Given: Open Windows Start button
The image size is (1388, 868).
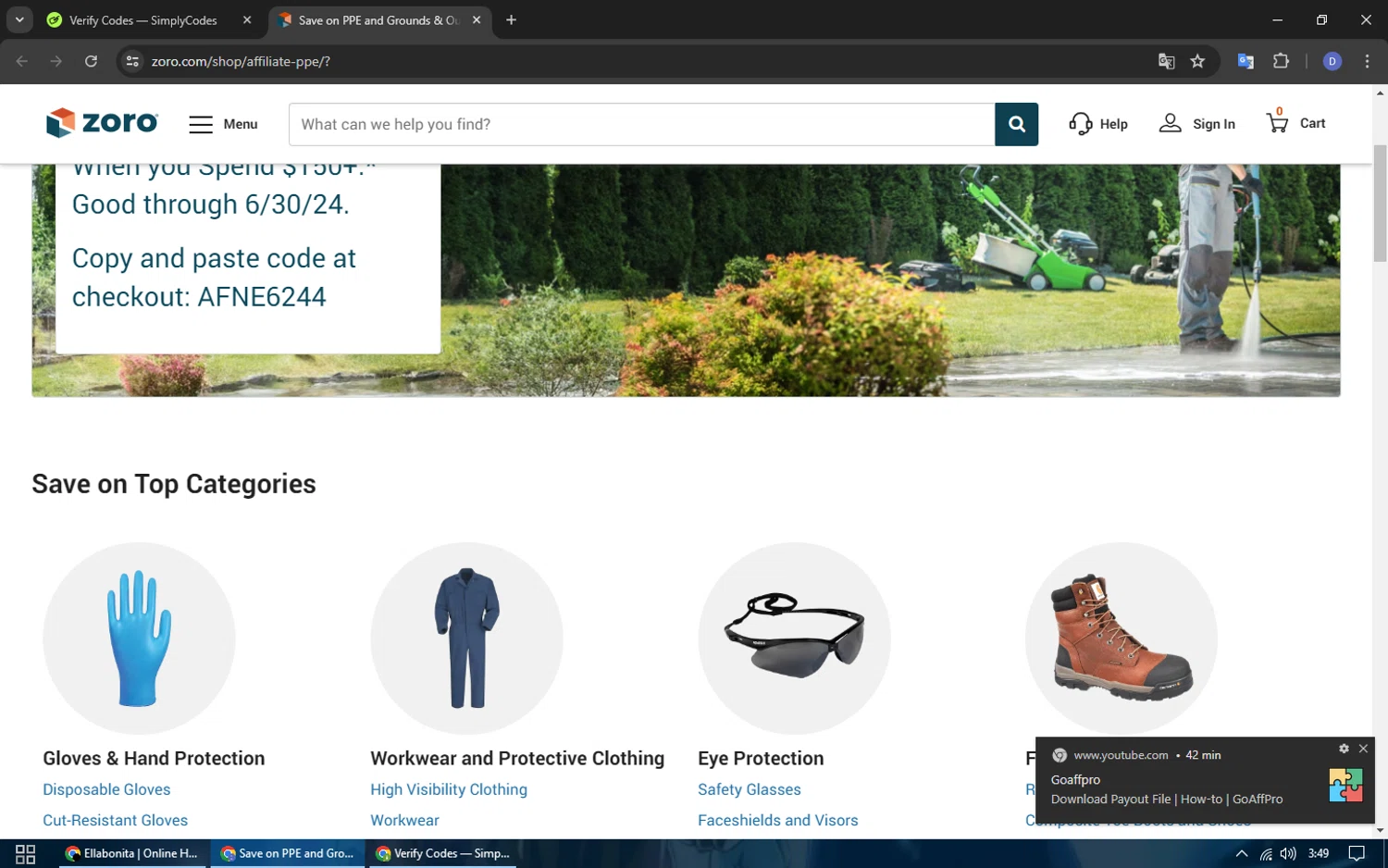Looking at the screenshot, I should [25, 853].
